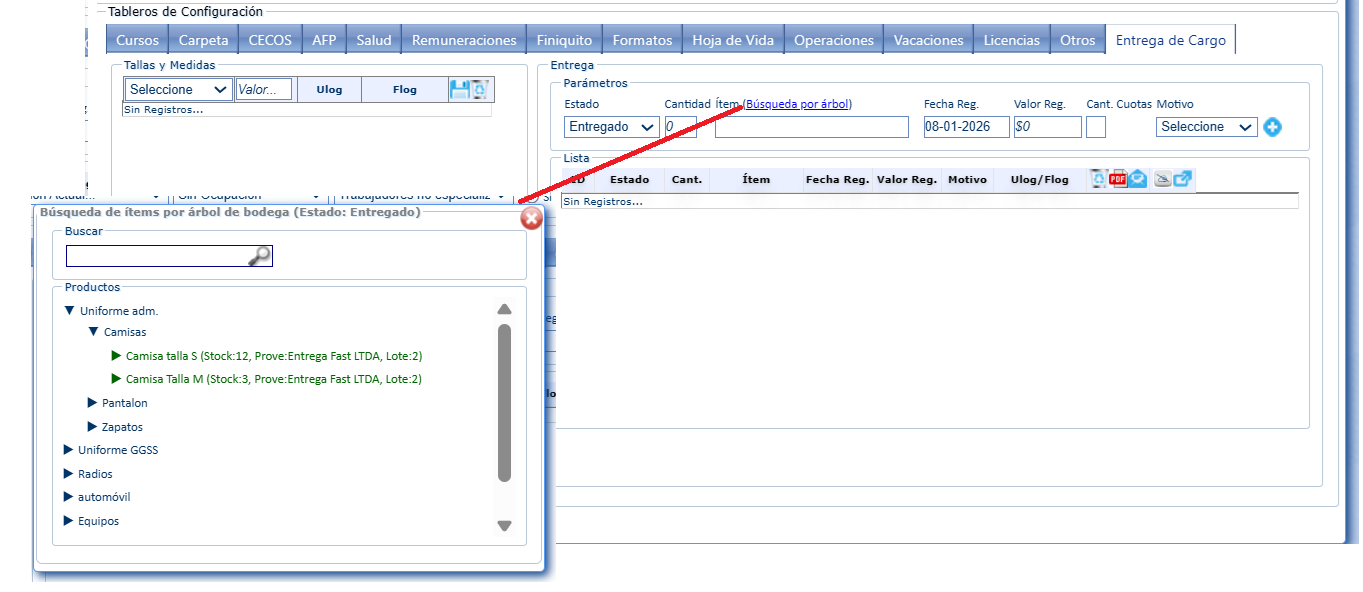
Task: Click the blue external link icon
Action: tap(1183, 179)
